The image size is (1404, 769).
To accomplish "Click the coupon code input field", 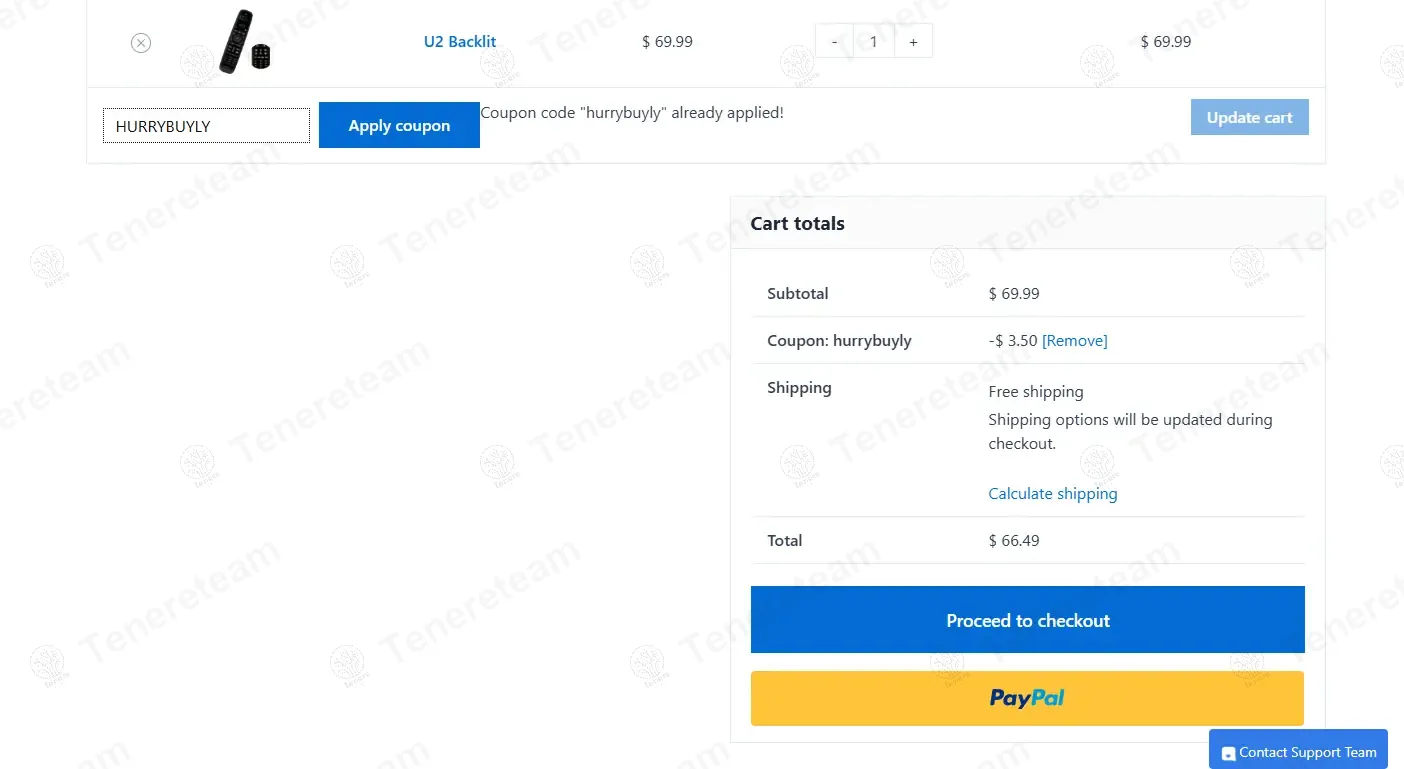I will tap(206, 126).
